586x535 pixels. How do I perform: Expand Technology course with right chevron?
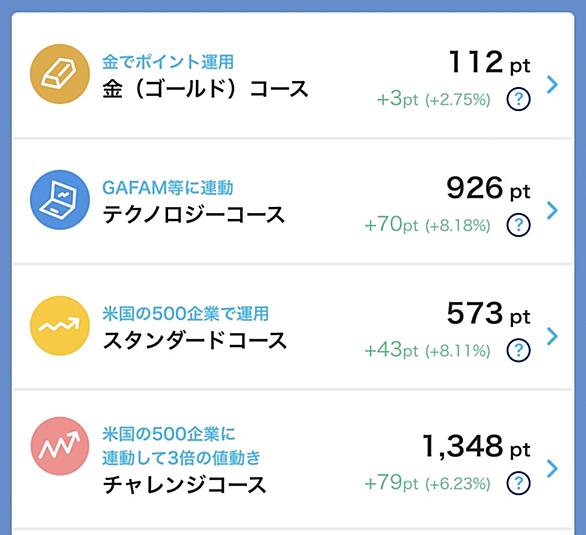point(552,210)
